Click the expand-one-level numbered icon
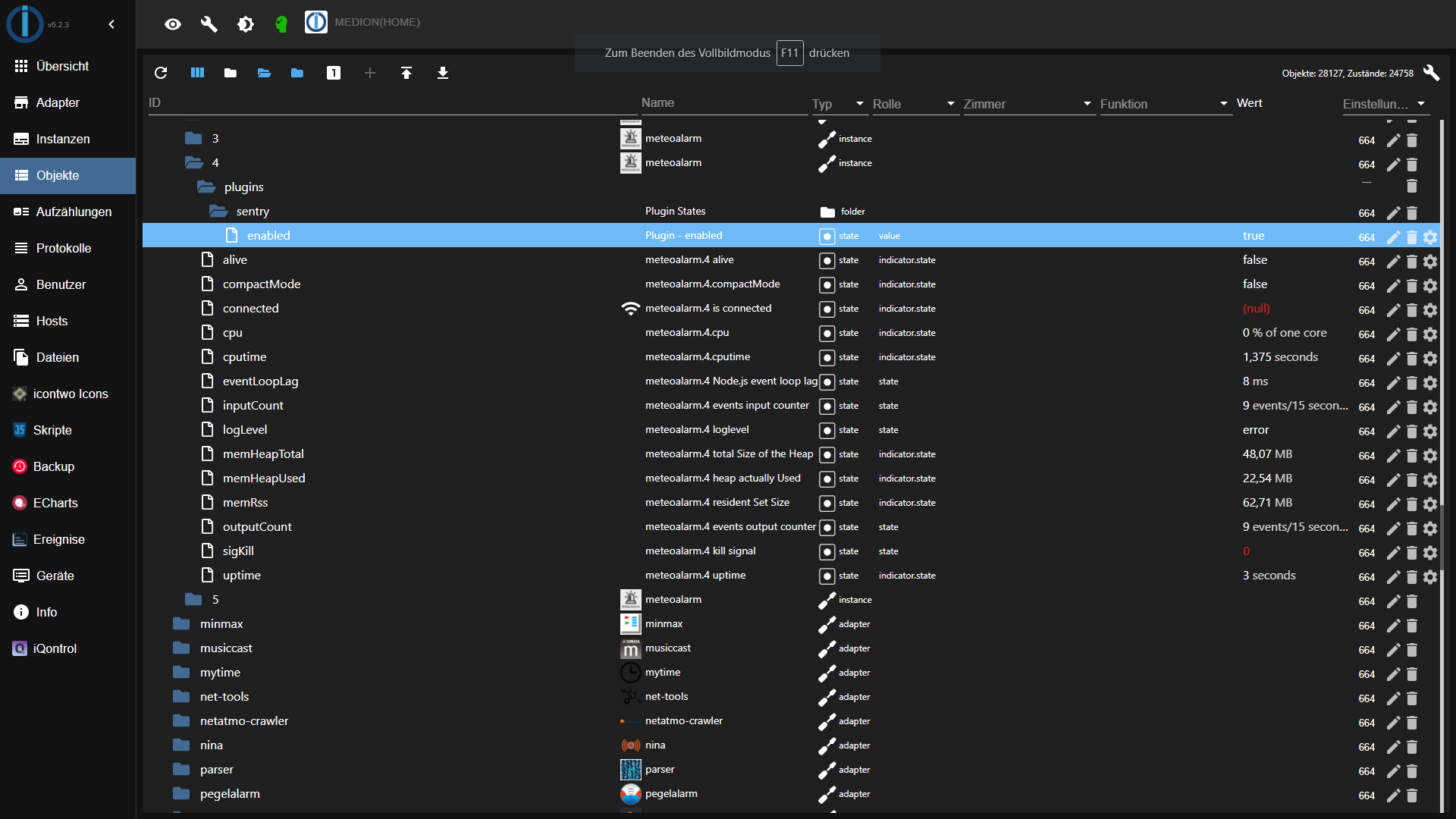Screen dimensions: 1456x819 334,73
